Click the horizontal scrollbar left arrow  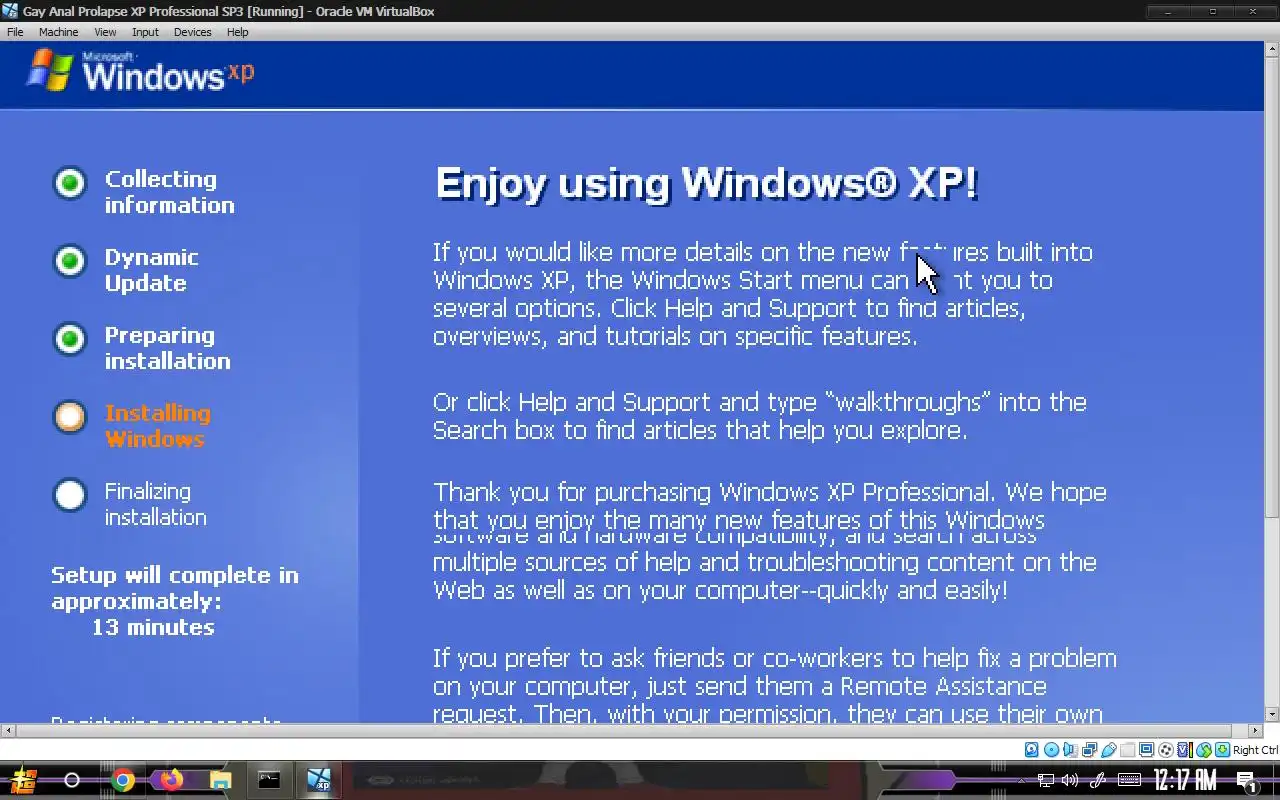point(8,730)
